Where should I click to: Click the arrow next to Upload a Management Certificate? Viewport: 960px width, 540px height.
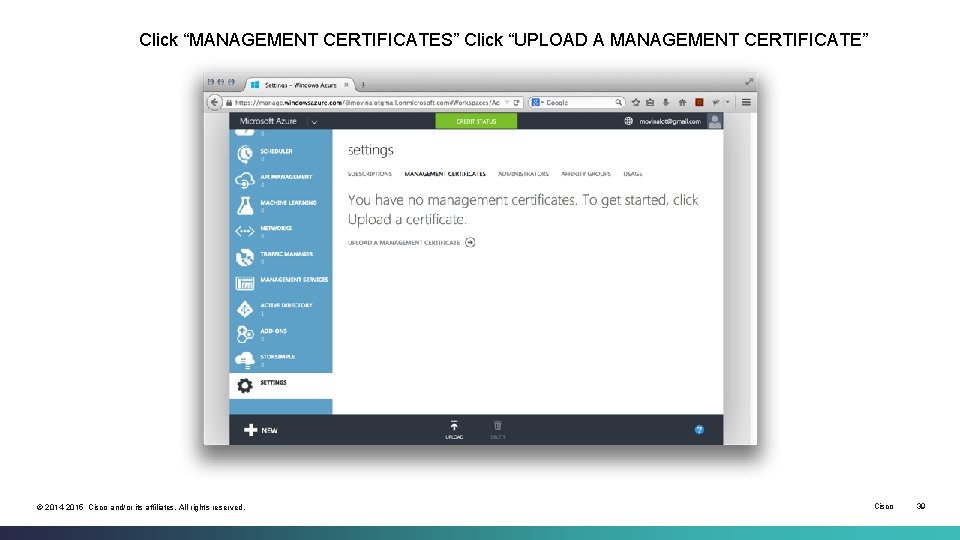(x=470, y=242)
